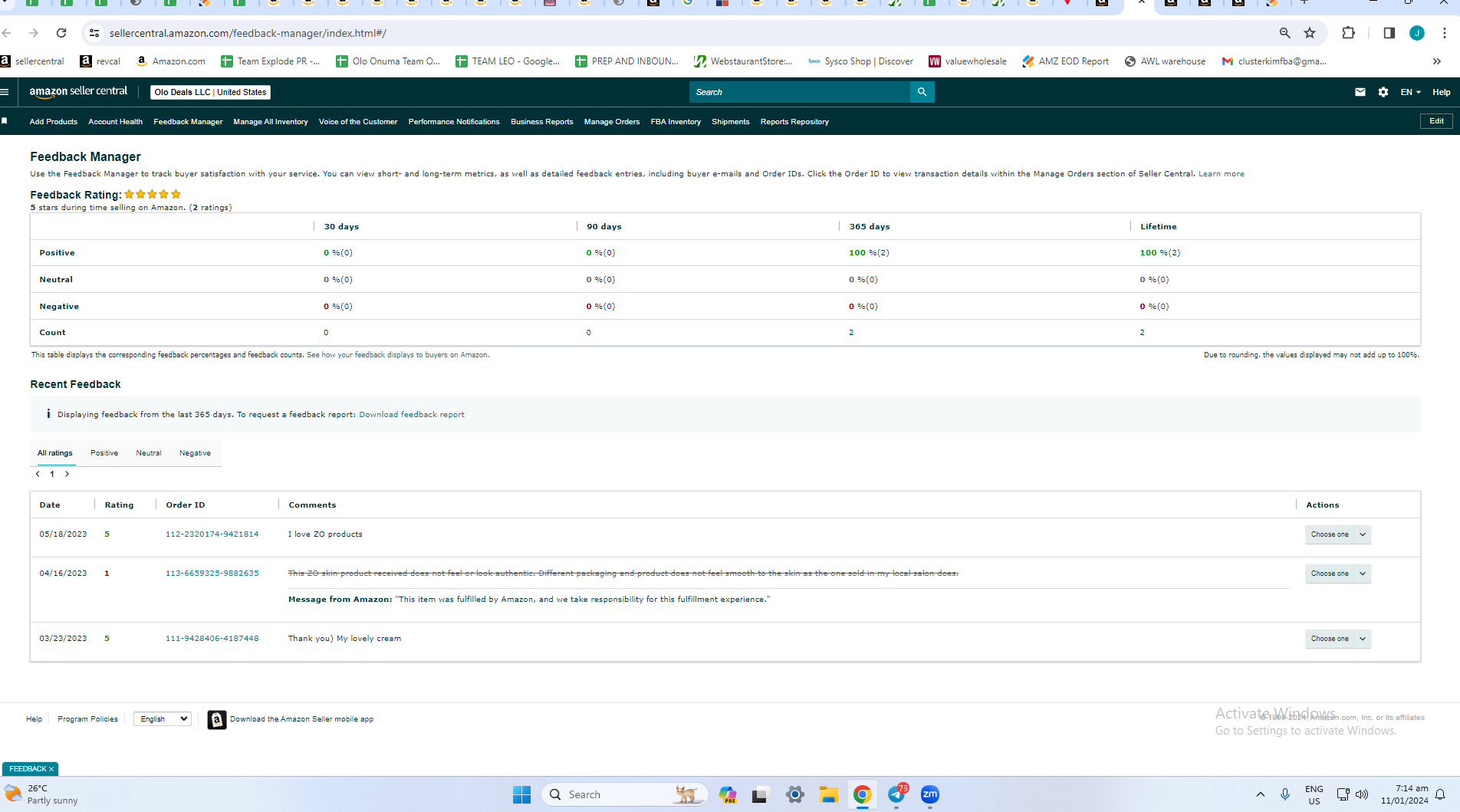Select the All ratings tab

(x=55, y=453)
